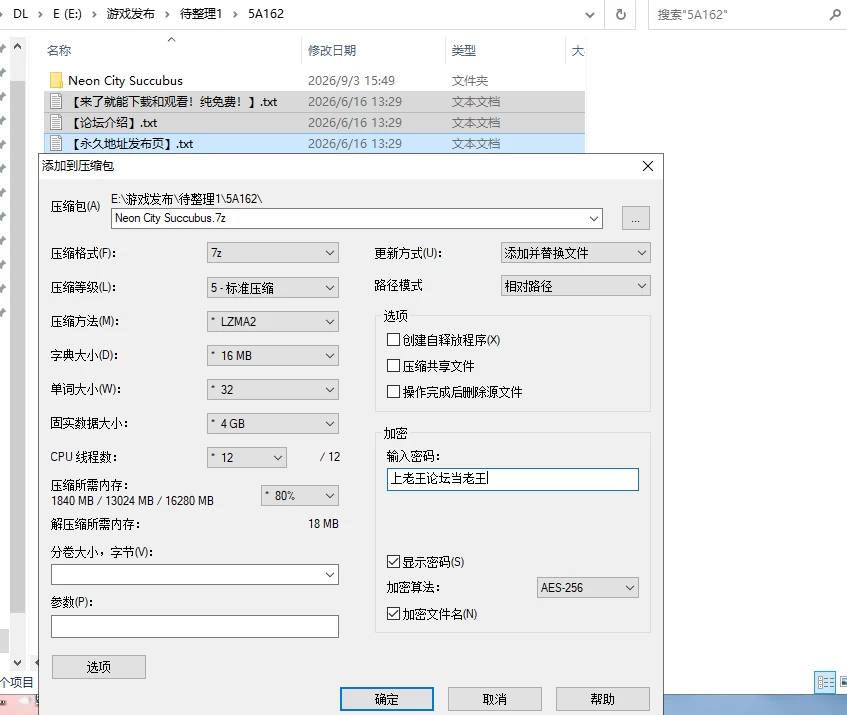This screenshot has width=847, height=715.
Task: Click the 帮助 button
Action: pos(603,699)
